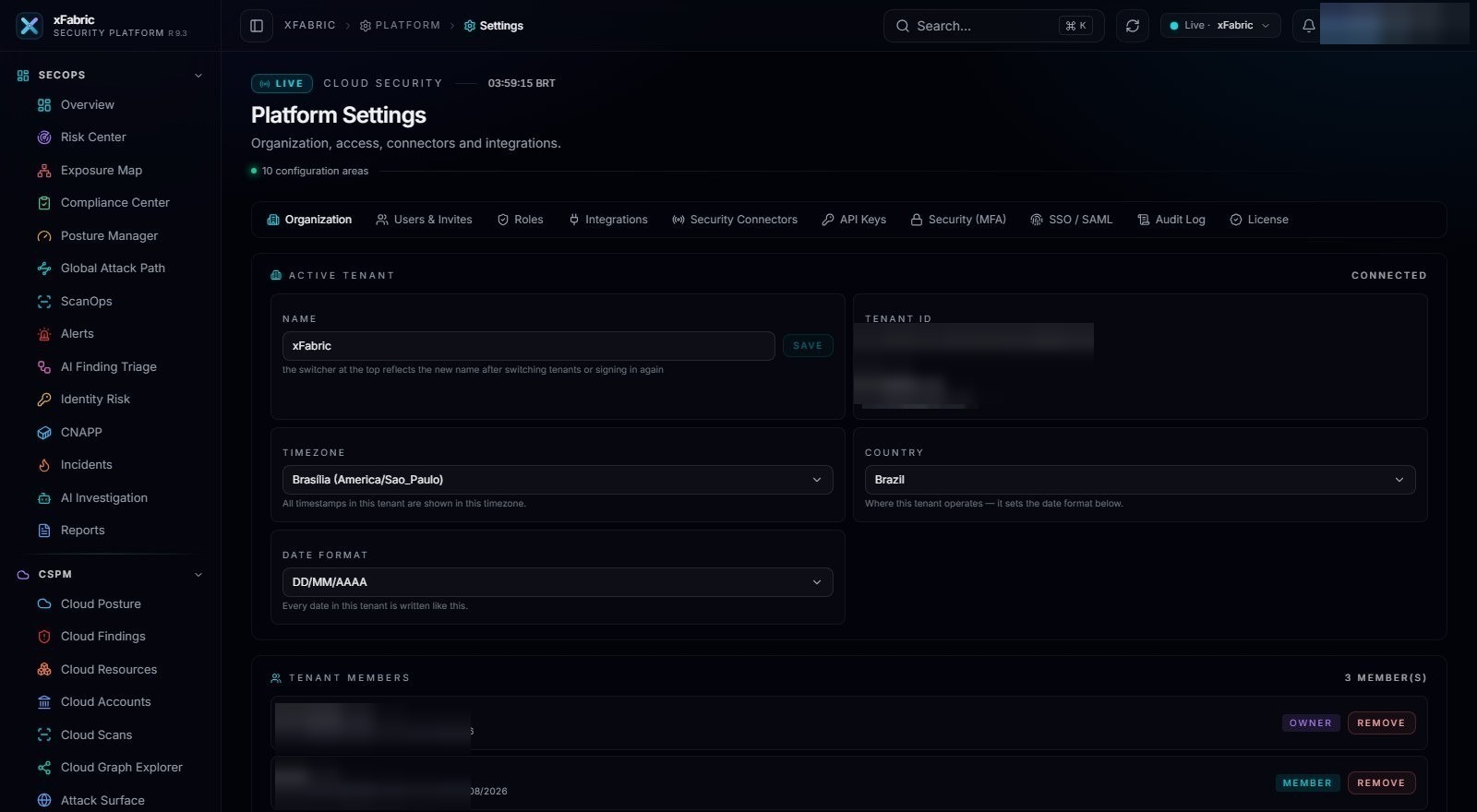Image resolution: width=1477 pixels, height=812 pixels.
Task: Click the ScanOps icon
Action: click(x=44, y=302)
